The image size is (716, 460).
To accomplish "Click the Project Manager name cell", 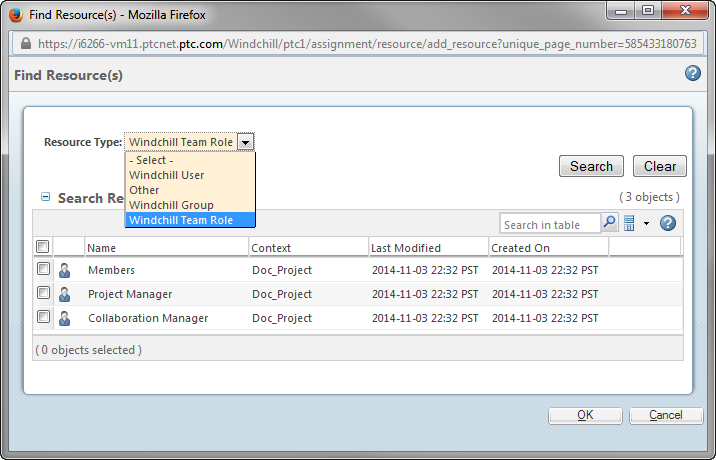I will 130,294.
